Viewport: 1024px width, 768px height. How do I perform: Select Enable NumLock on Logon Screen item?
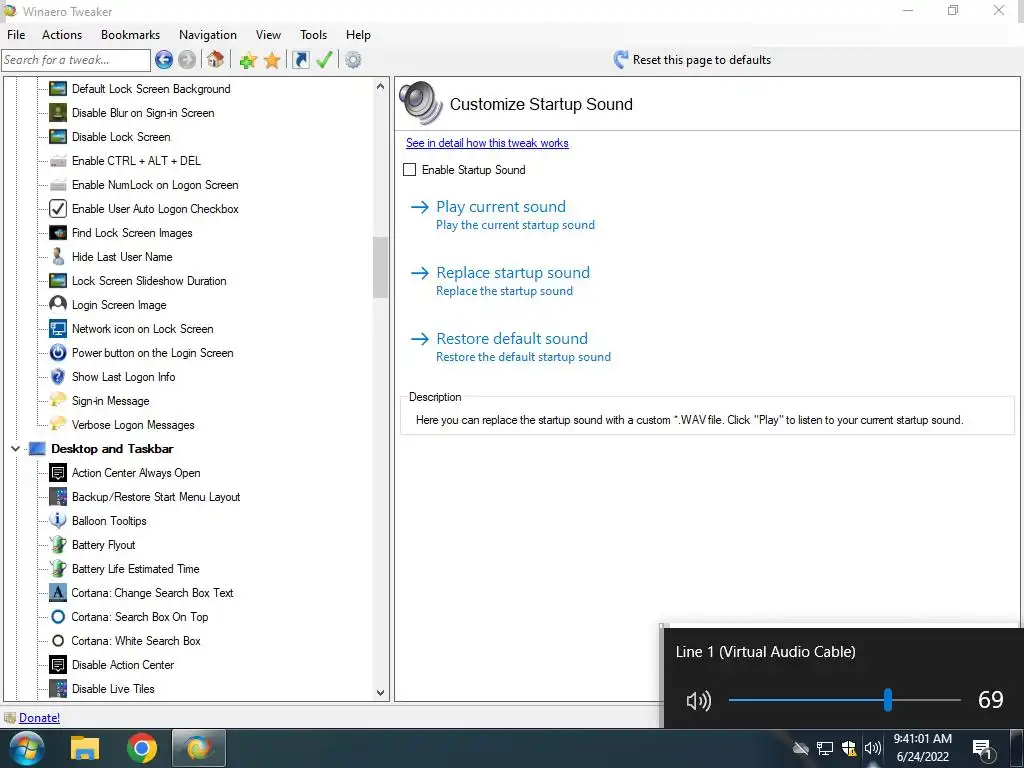coord(155,185)
